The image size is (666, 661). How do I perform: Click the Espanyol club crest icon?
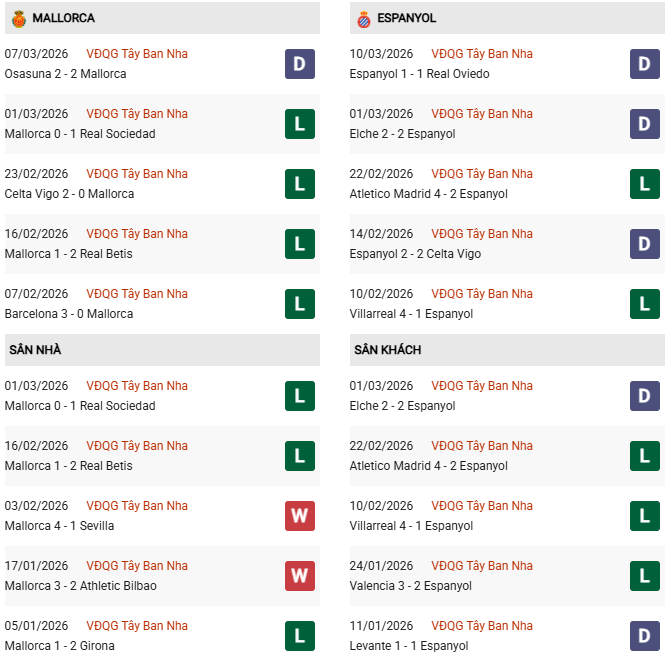[363, 18]
